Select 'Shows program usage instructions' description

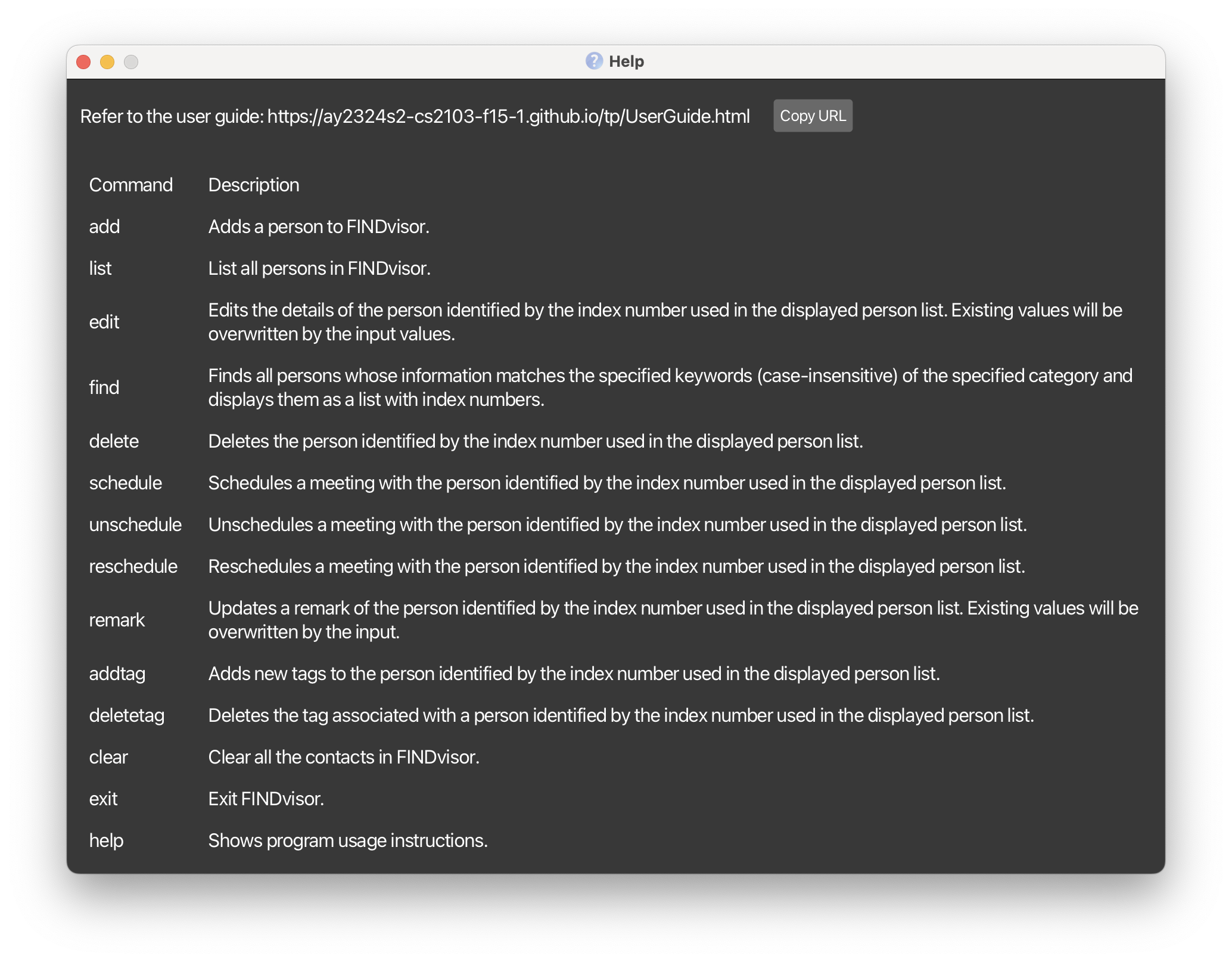point(348,840)
